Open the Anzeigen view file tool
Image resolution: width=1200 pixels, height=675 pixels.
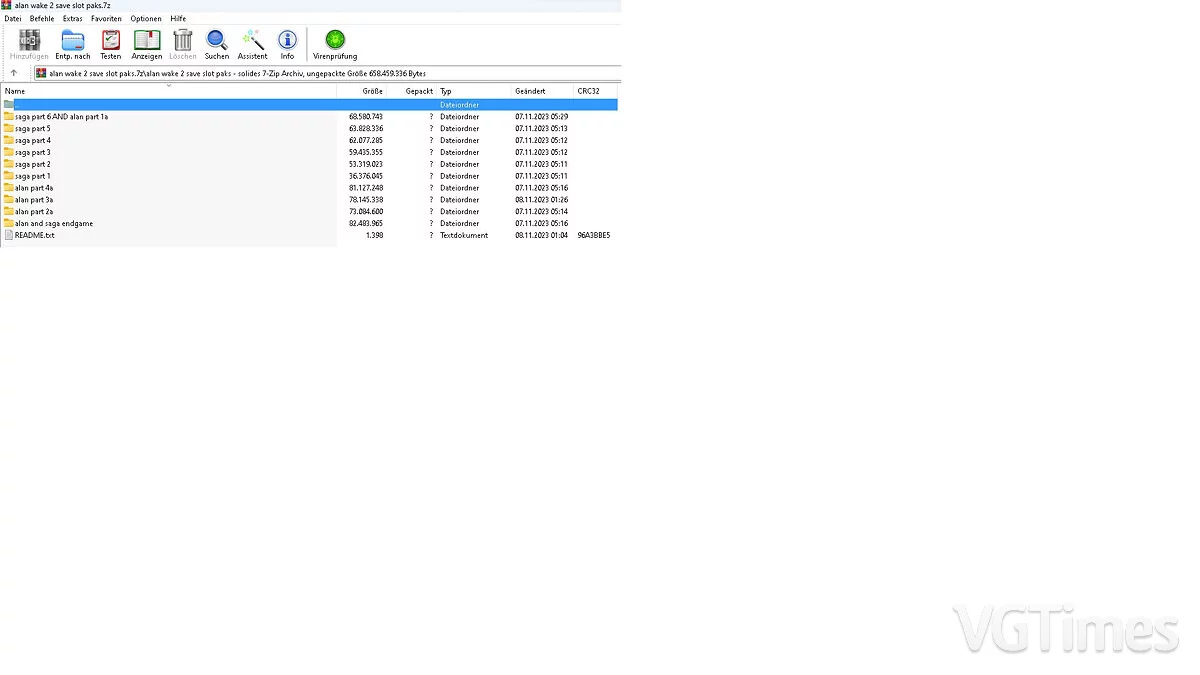click(147, 41)
